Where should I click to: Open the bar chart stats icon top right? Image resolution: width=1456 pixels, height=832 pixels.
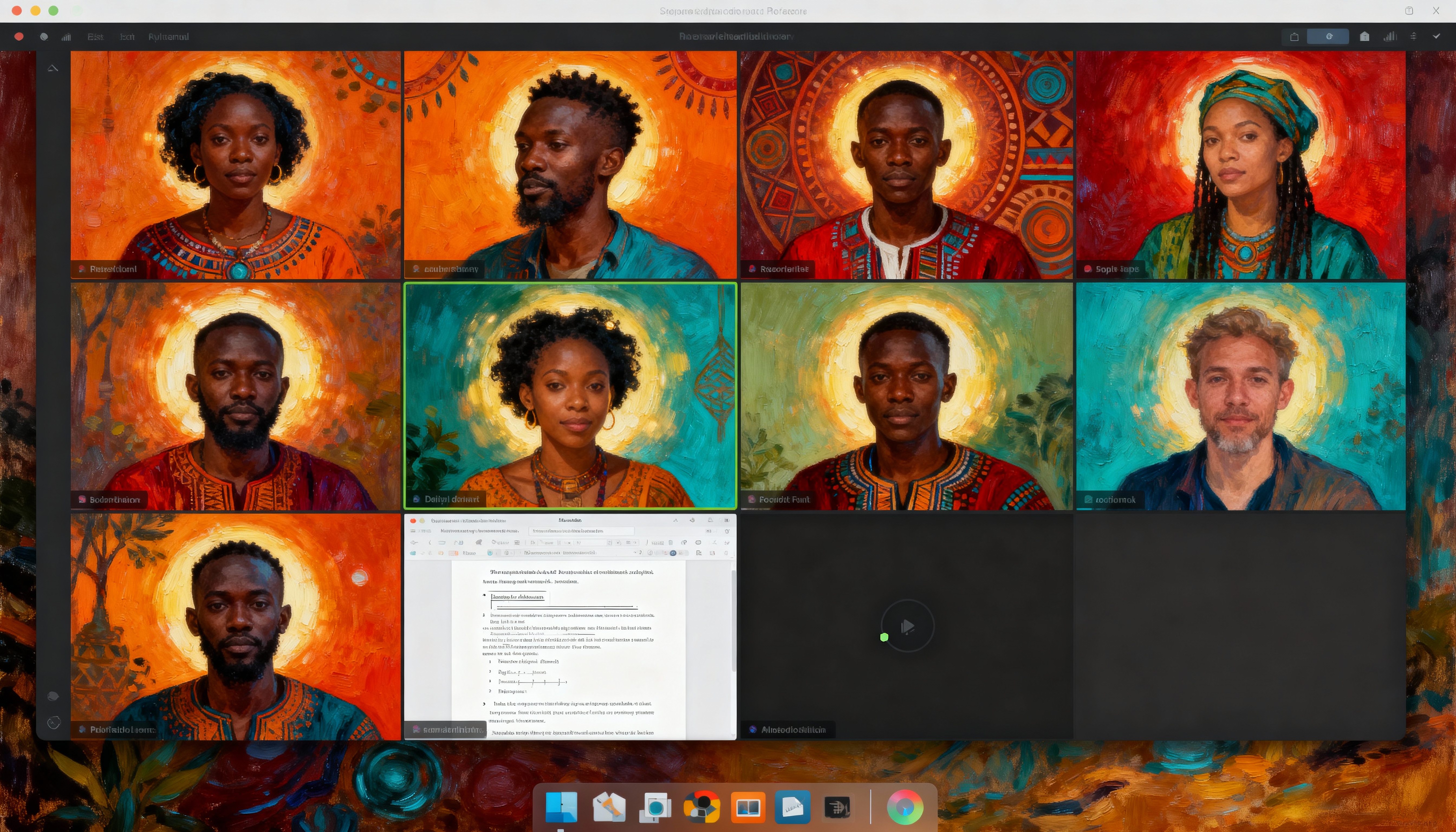[x=1390, y=37]
